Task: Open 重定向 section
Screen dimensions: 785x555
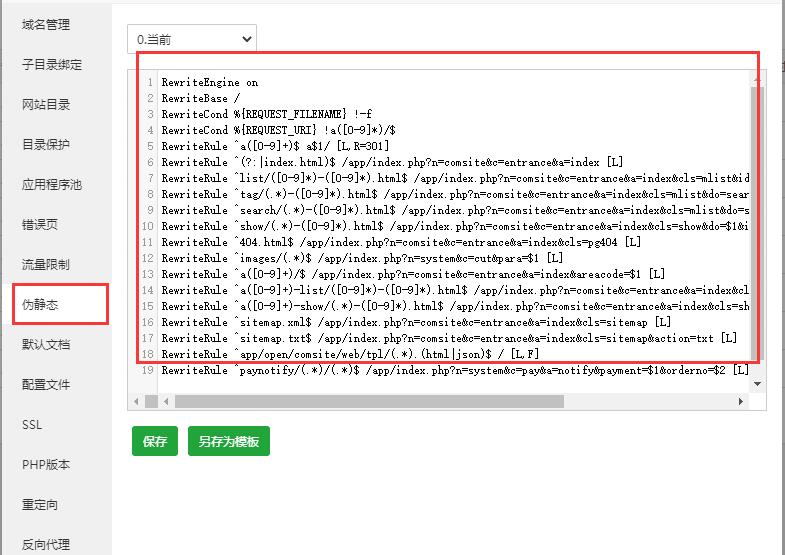Action: (40, 504)
